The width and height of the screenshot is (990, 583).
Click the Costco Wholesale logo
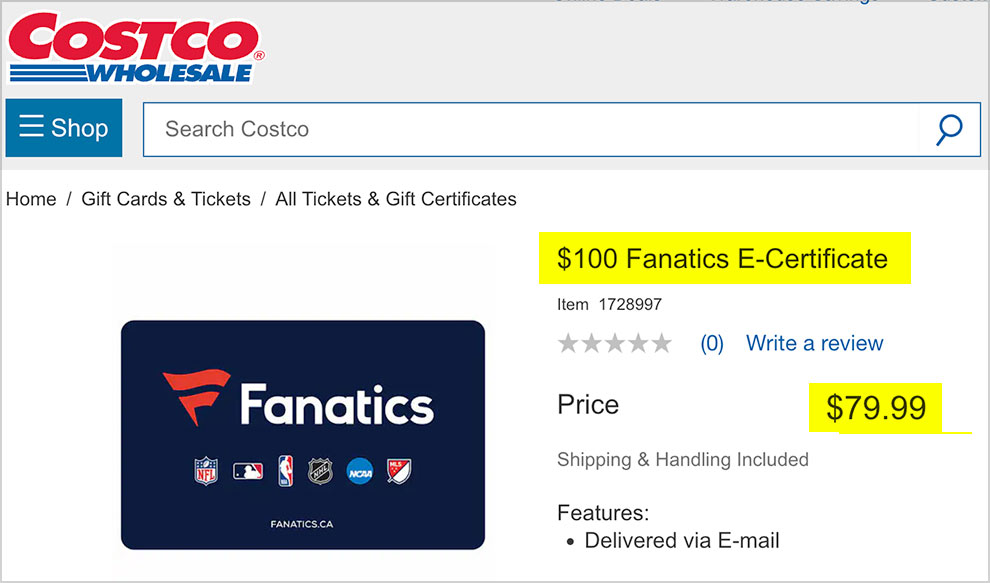click(x=135, y=49)
